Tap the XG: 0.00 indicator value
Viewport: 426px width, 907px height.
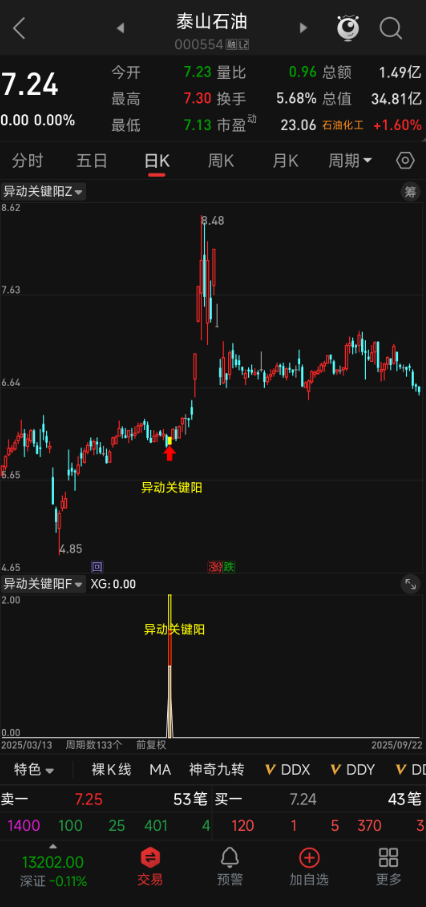pyautogui.click(x=113, y=584)
